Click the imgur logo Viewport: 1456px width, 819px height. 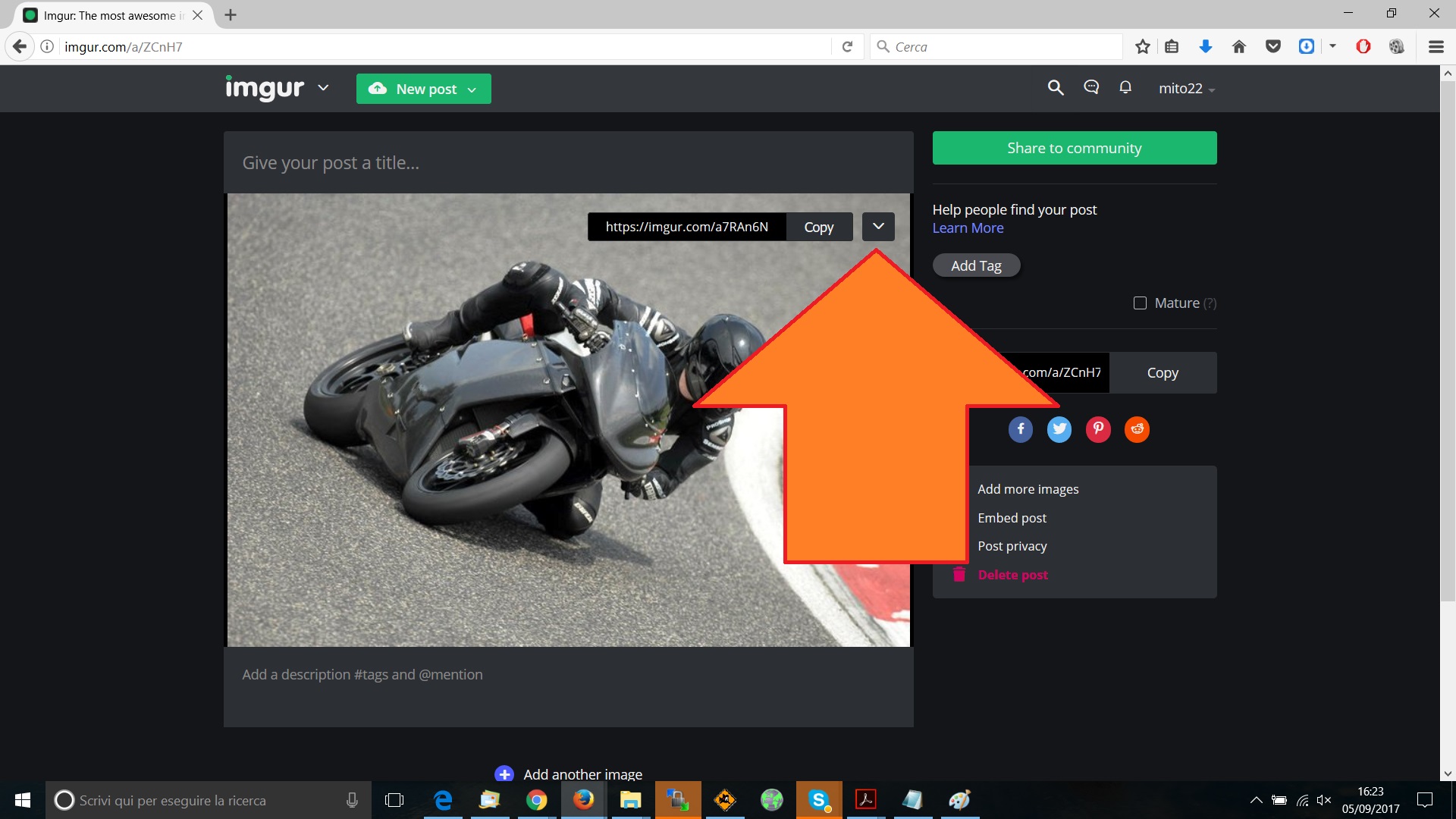point(265,88)
